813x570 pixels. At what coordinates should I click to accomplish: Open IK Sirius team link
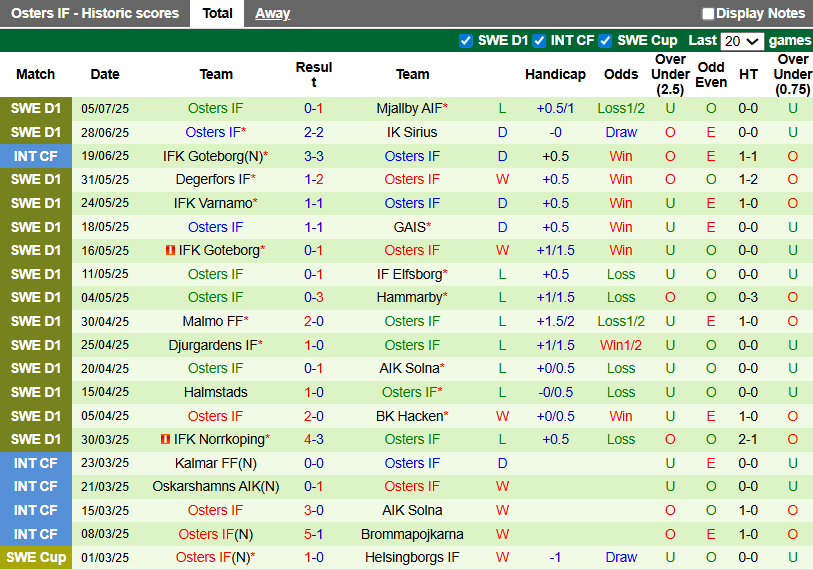412,132
